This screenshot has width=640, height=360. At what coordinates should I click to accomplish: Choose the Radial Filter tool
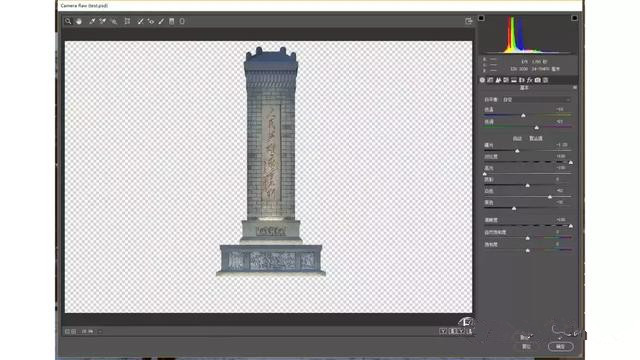(x=182, y=21)
